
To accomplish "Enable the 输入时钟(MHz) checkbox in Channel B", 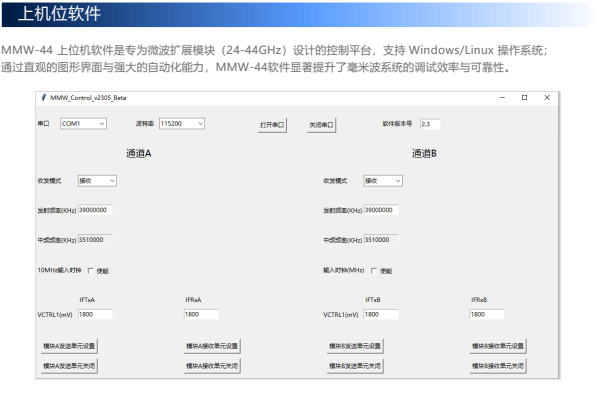I will [374, 271].
